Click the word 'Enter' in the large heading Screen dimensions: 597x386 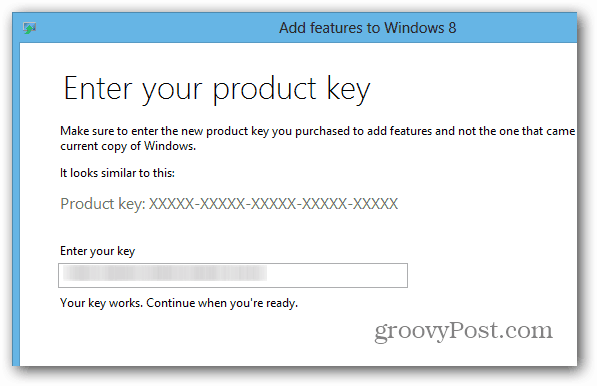point(98,88)
